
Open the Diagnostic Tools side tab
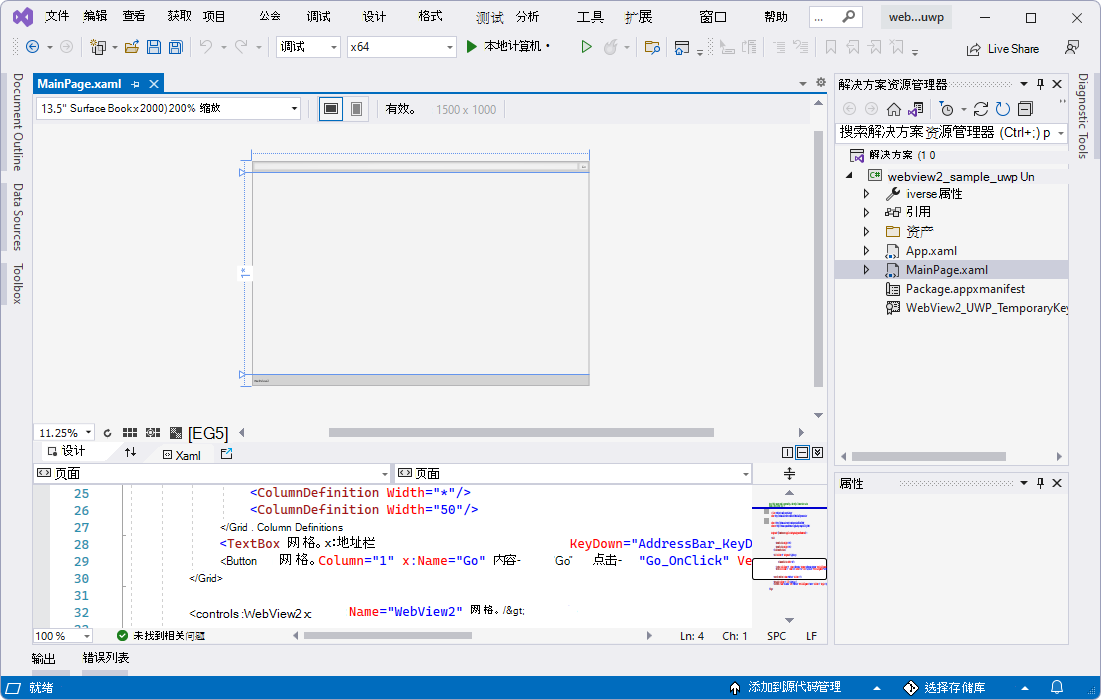[x=1083, y=117]
